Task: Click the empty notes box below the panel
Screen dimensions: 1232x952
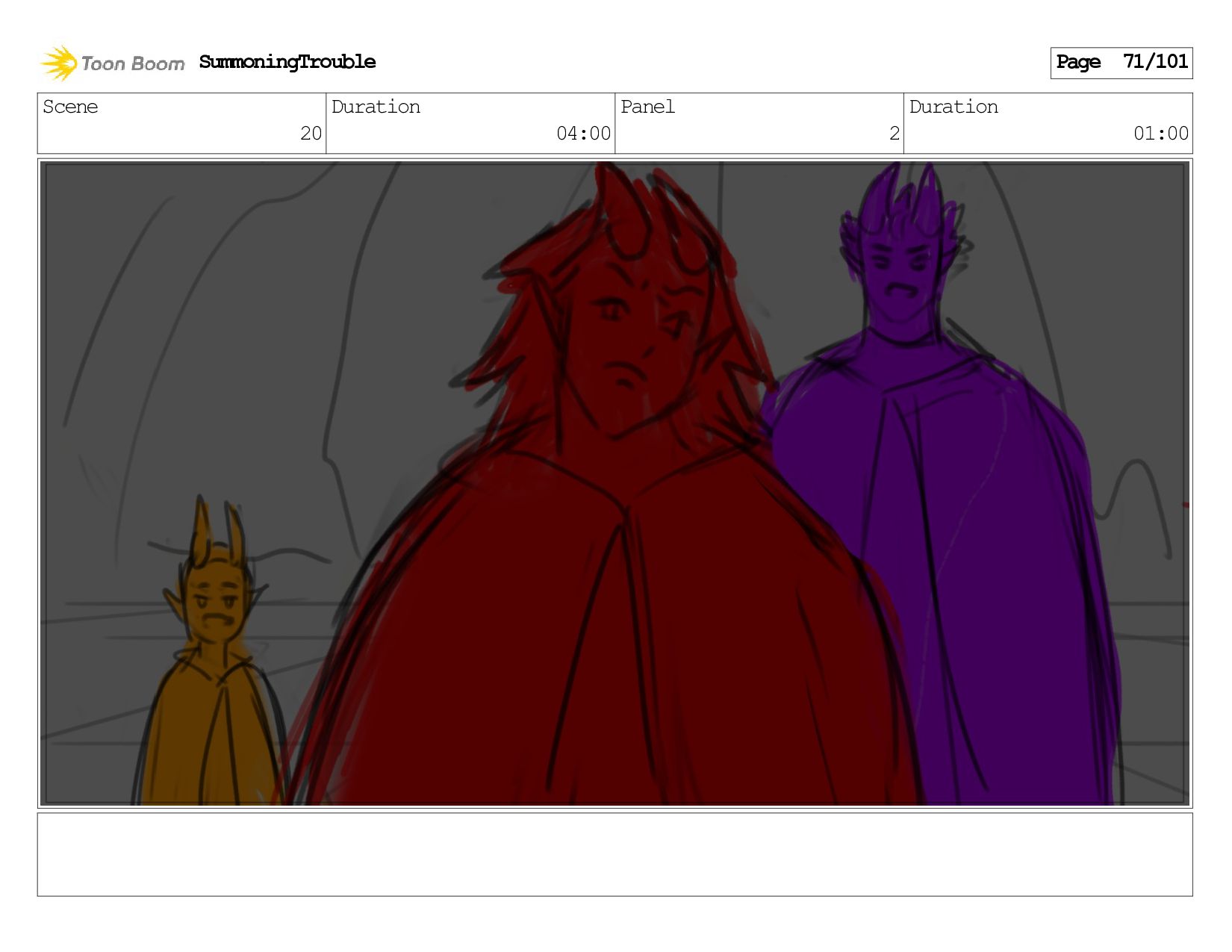Action: 615,854
